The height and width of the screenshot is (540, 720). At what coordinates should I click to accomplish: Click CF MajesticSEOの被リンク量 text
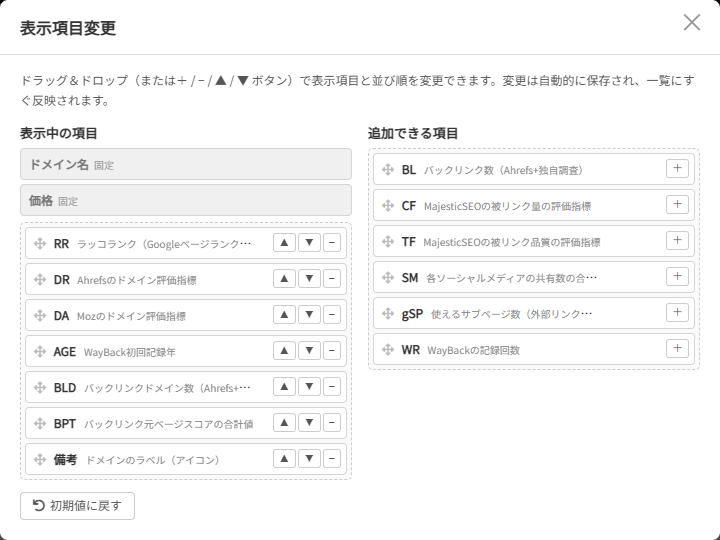pos(507,206)
